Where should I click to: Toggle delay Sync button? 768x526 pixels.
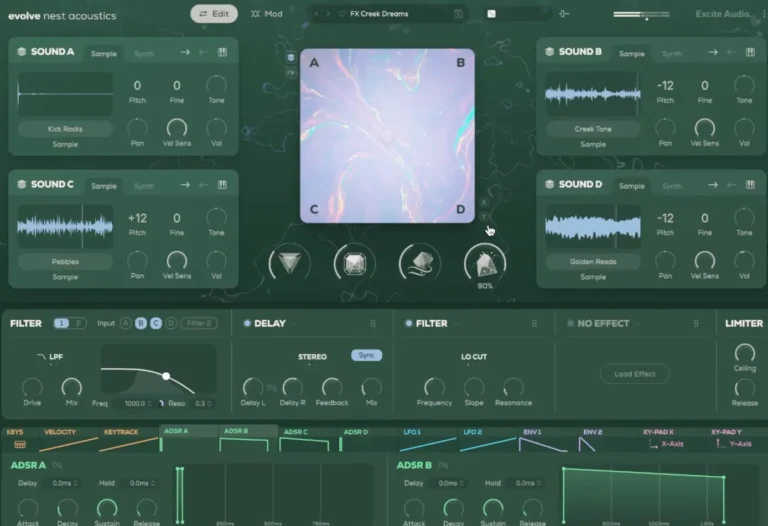tap(366, 355)
